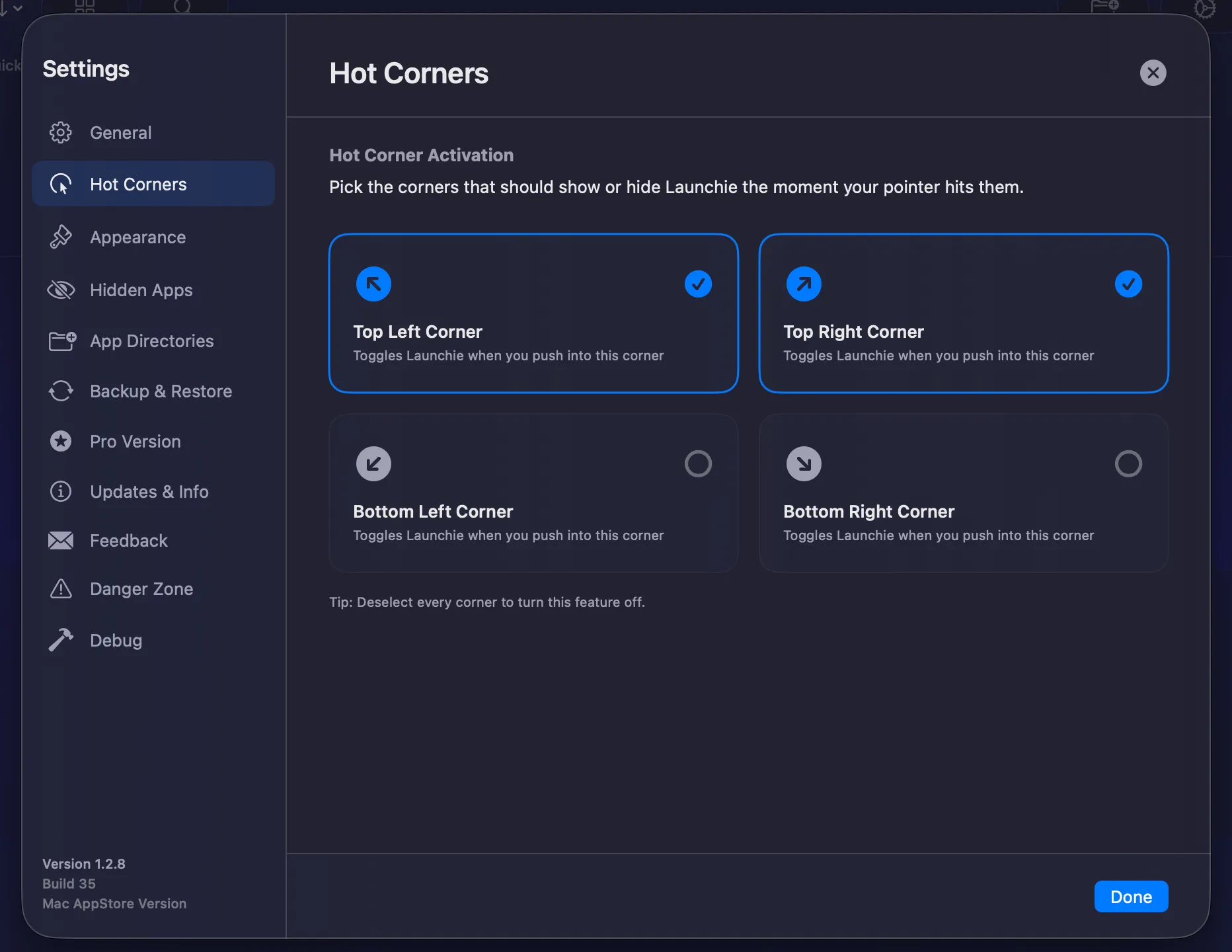
Task: Click the App Directories folder icon
Action: [x=62, y=341]
